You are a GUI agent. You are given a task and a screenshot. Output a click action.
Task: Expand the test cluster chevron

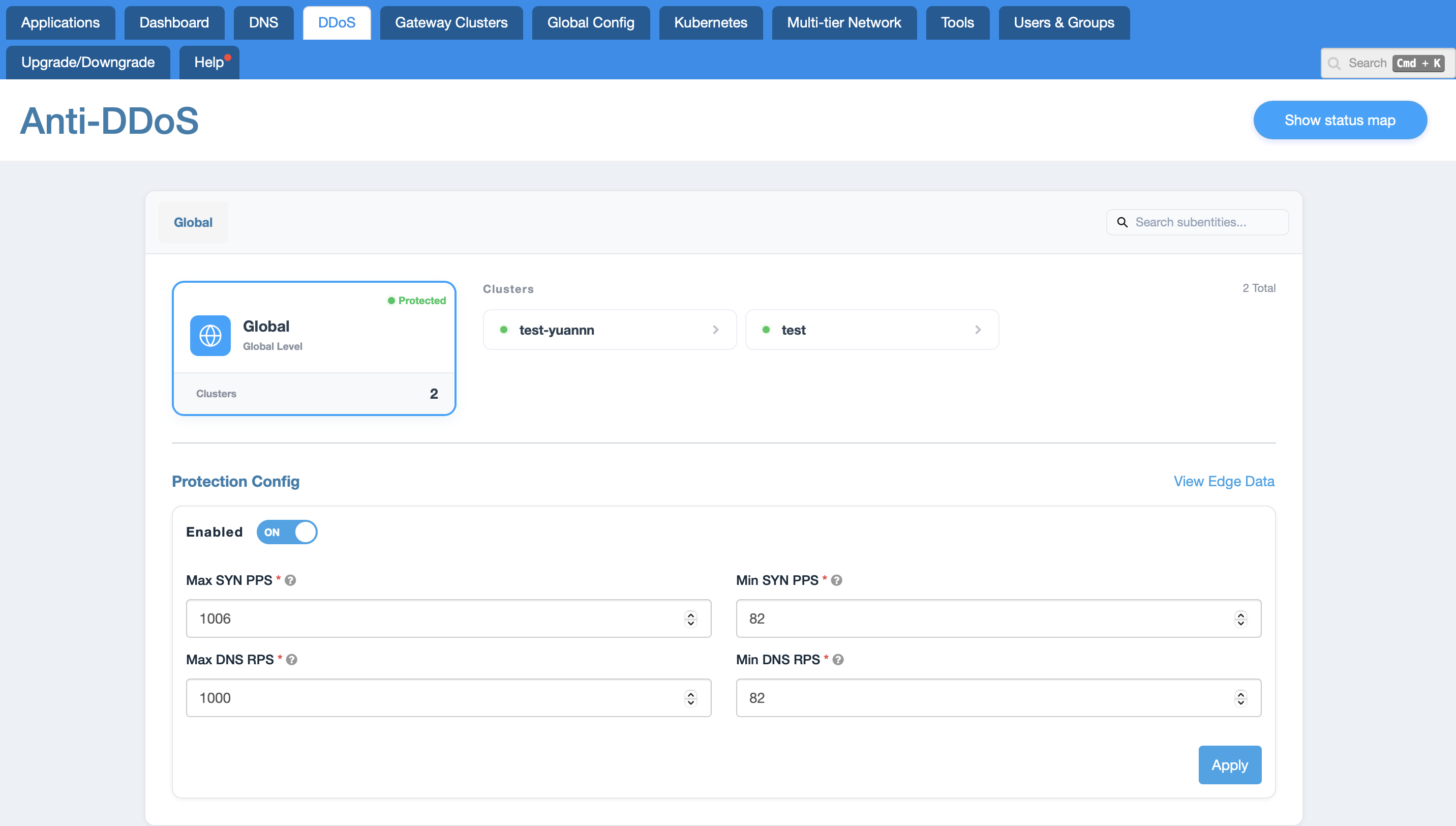tap(978, 330)
